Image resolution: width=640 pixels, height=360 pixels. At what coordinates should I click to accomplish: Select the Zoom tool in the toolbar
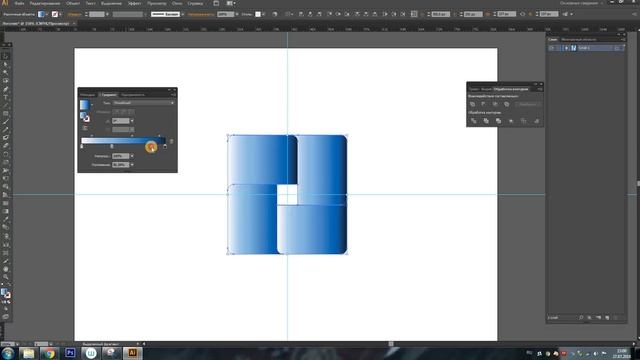coord(6,277)
